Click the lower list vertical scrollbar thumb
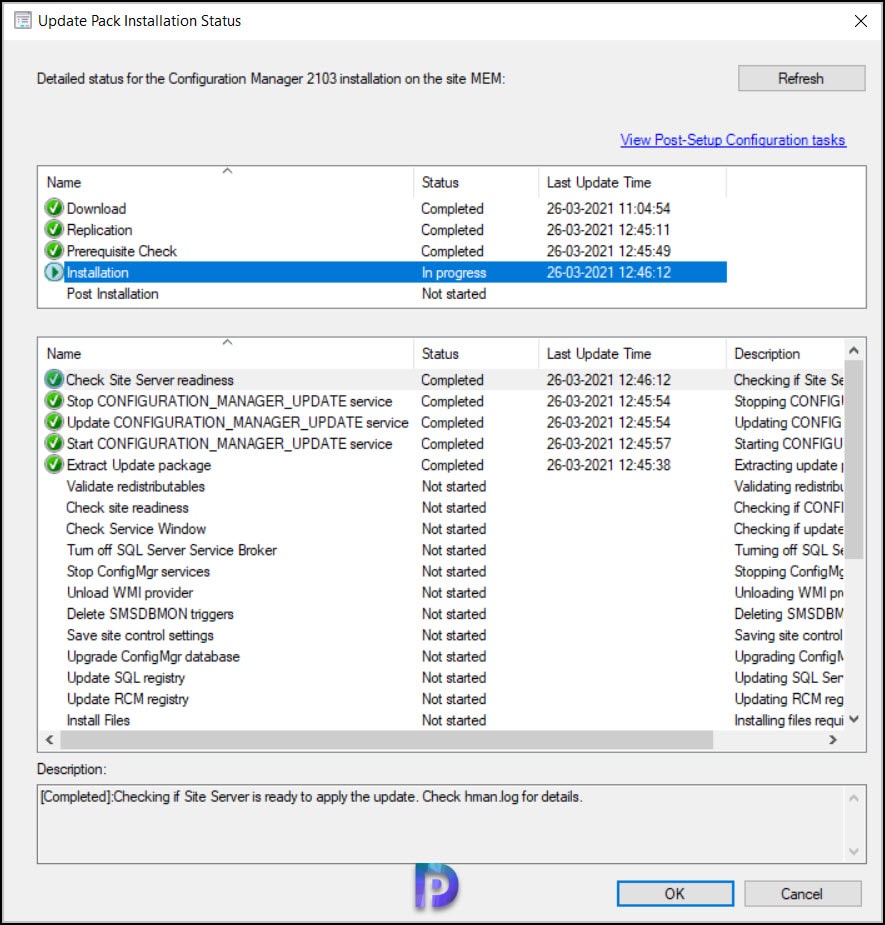Viewport: 885px width, 925px height. (x=854, y=460)
